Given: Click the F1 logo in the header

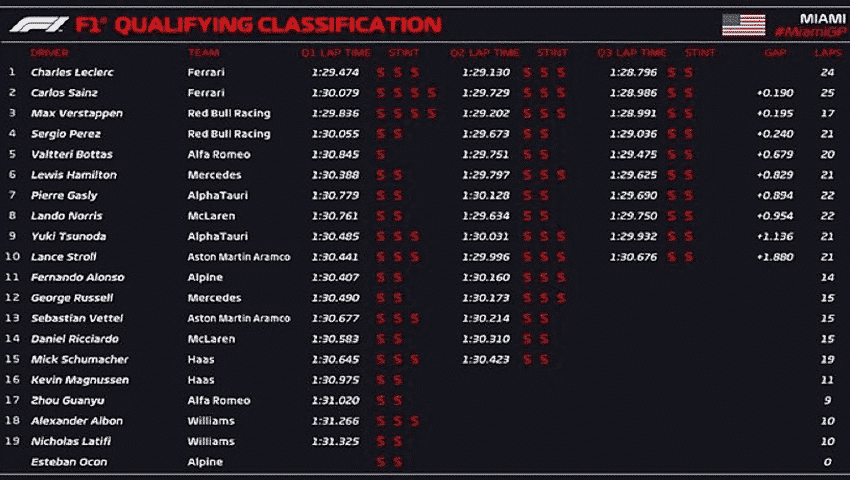Looking at the screenshot, I should pos(40,24).
